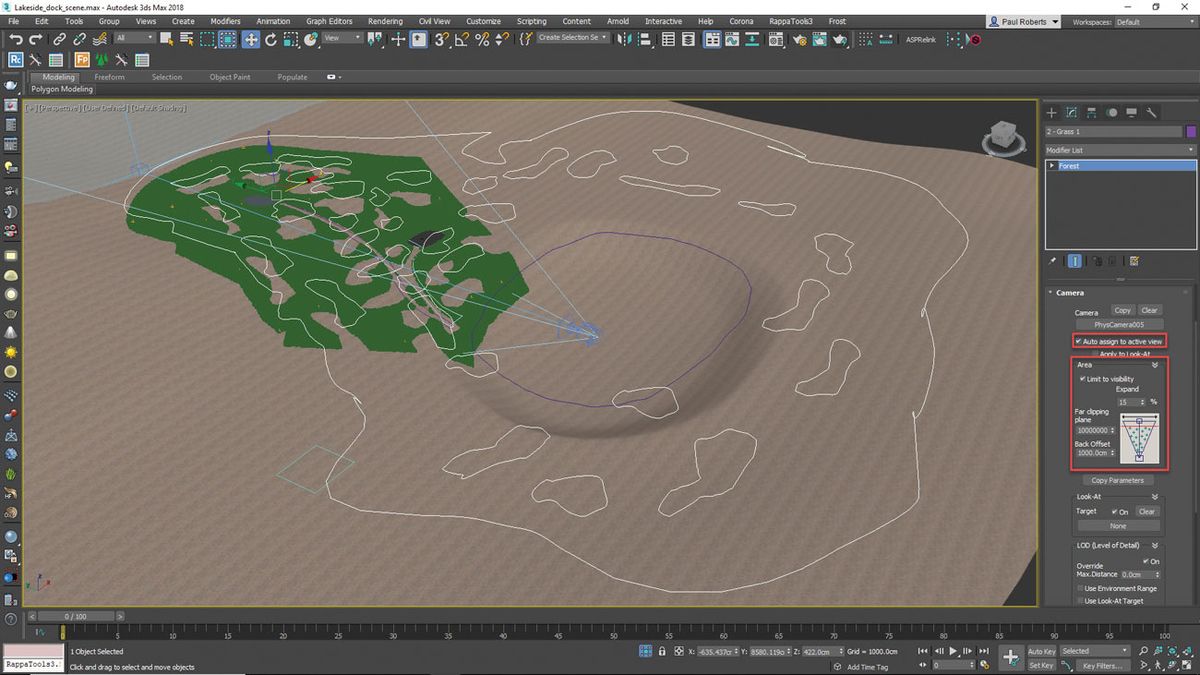Click Zoom Extents in viewport navigation

point(1173,651)
